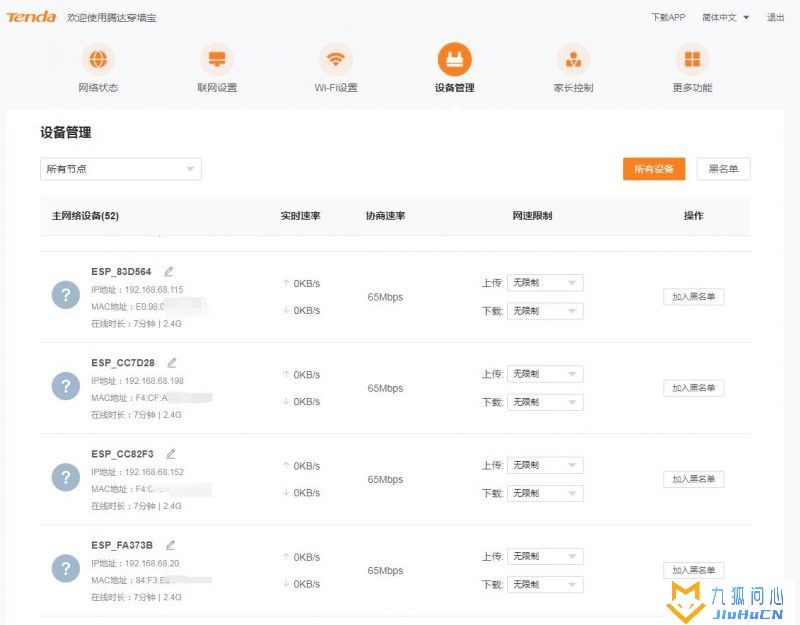Open 上传 limit dropdown for ESP_CC82F3

pos(545,465)
